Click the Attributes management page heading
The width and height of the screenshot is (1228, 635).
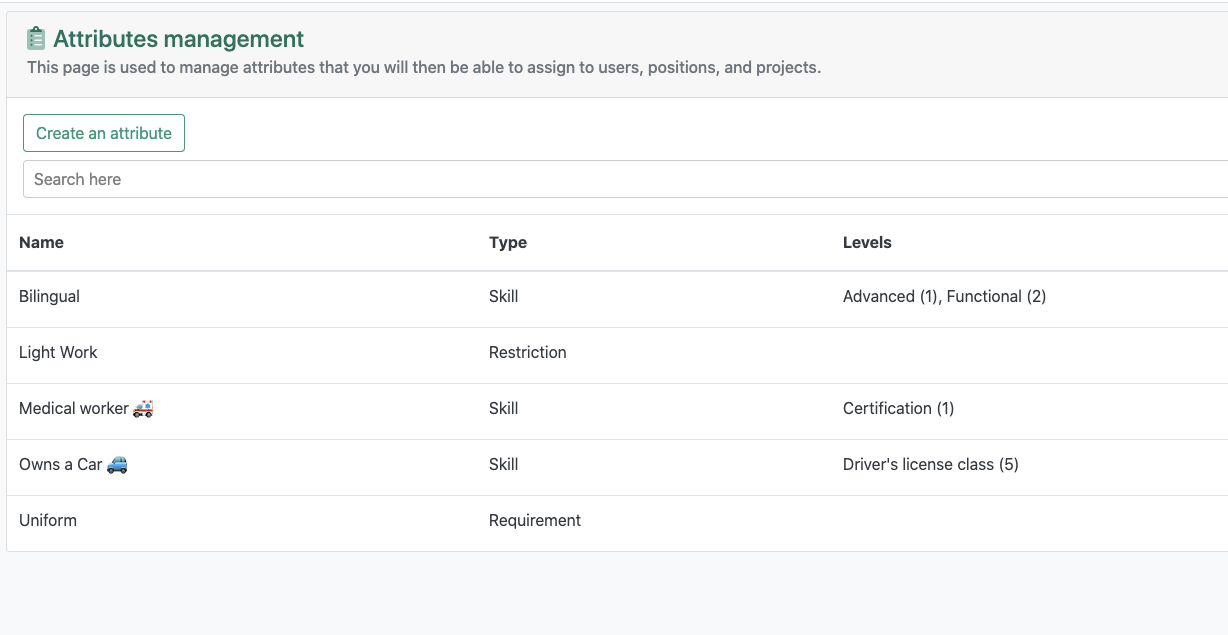(179, 39)
